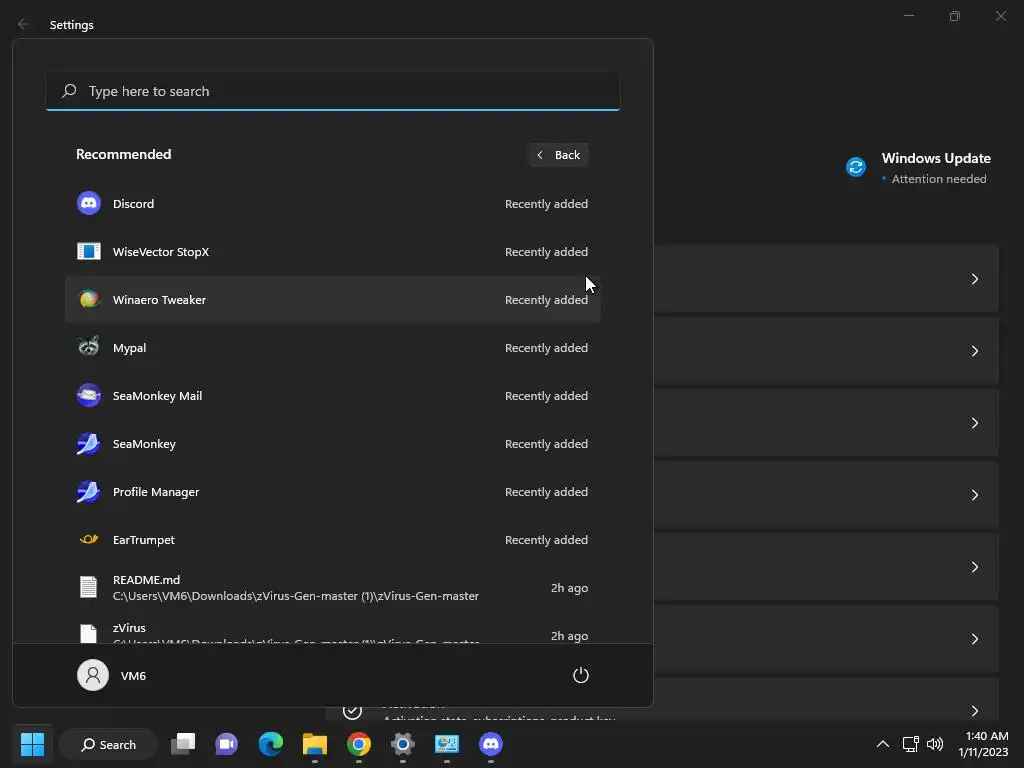1024x768 pixels.
Task: Click 'Recently added' beside Discord
Action: click(546, 204)
